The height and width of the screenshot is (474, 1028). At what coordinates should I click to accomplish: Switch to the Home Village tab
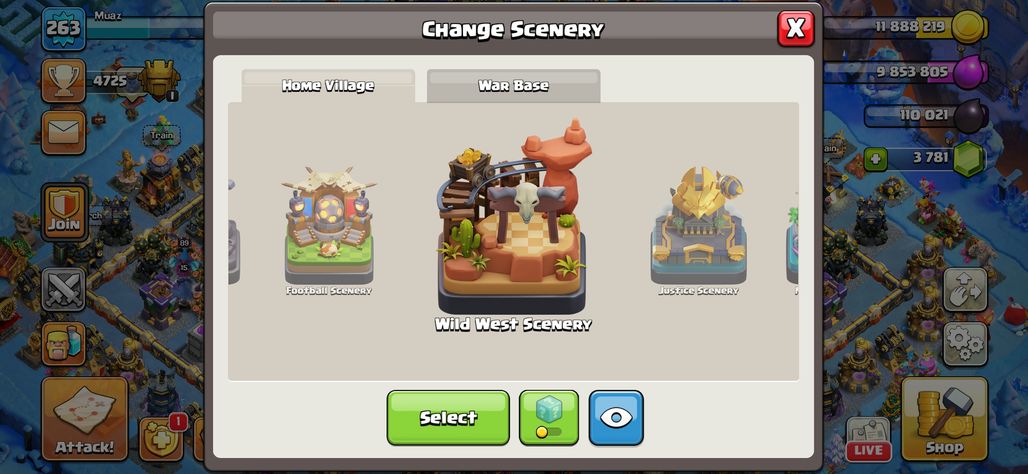328,86
